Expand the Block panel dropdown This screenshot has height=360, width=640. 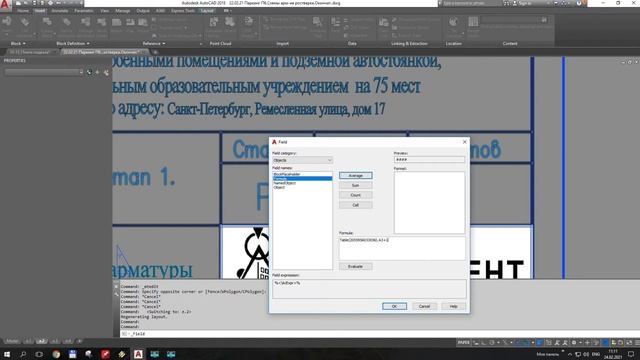tap(18, 43)
